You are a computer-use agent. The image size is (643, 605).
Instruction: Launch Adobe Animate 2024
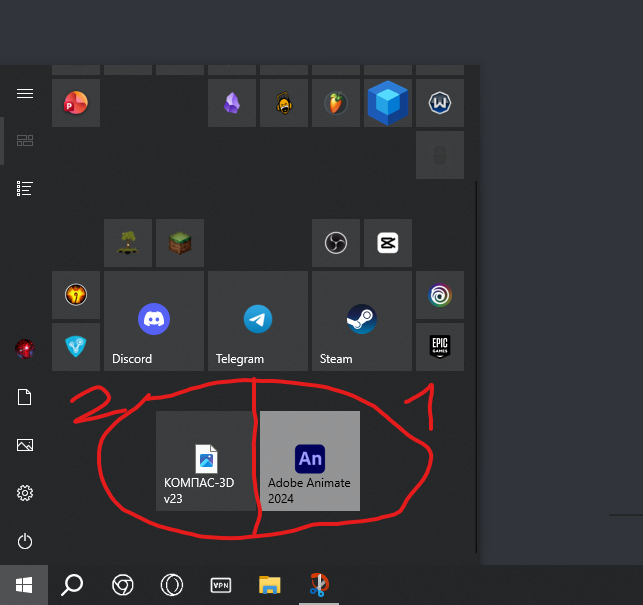click(x=309, y=461)
